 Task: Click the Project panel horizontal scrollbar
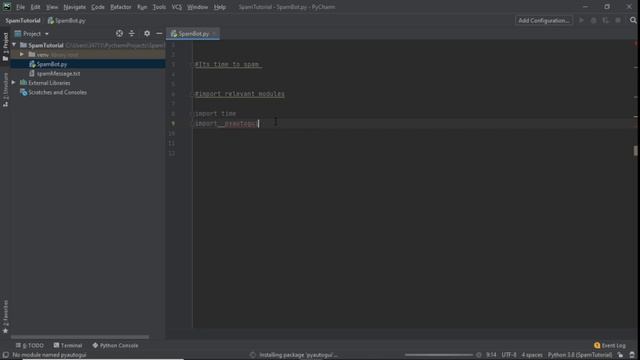(x=80, y=337)
